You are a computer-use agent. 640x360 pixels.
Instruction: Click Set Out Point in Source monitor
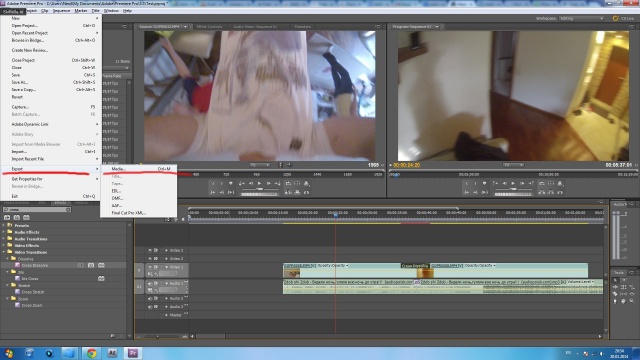click(222, 184)
